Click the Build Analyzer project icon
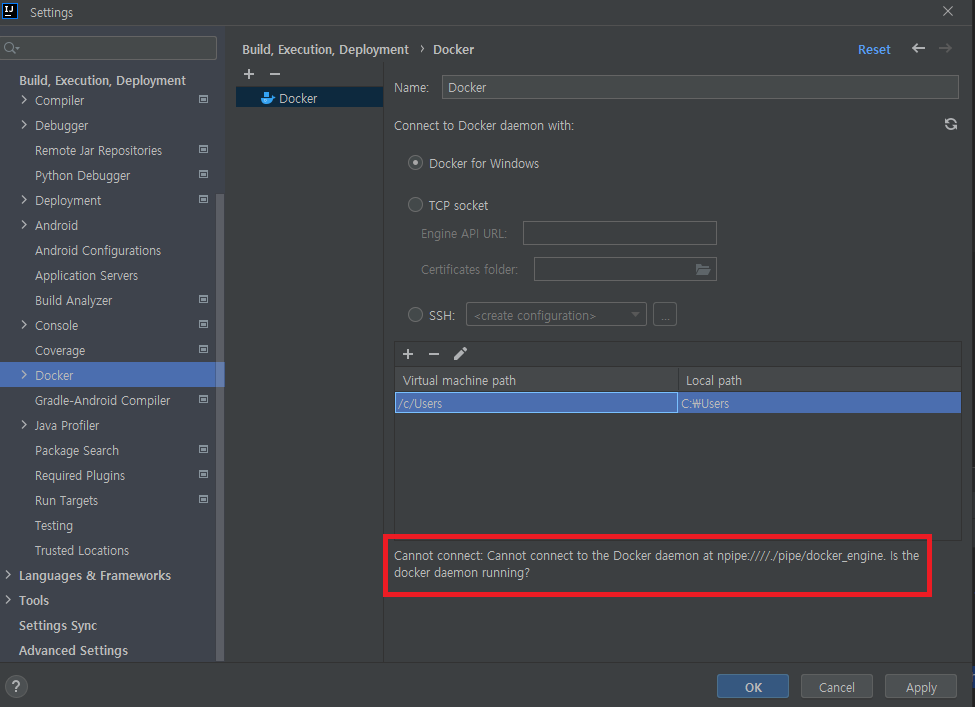The image size is (975, 707). pyautogui.click(x=203, y=299)
